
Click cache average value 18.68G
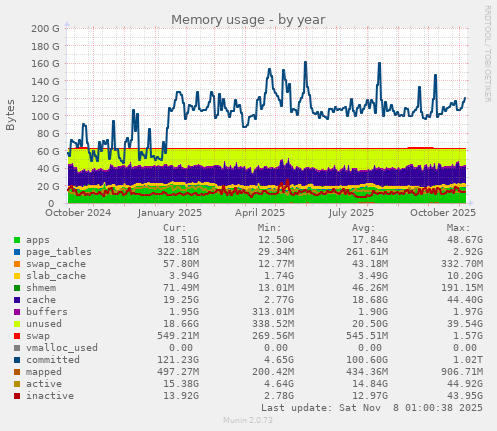click(370, 300)
